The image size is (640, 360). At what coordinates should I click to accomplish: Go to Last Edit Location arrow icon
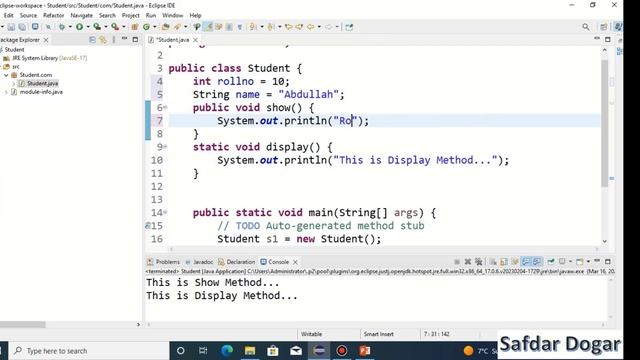point(289,27)
